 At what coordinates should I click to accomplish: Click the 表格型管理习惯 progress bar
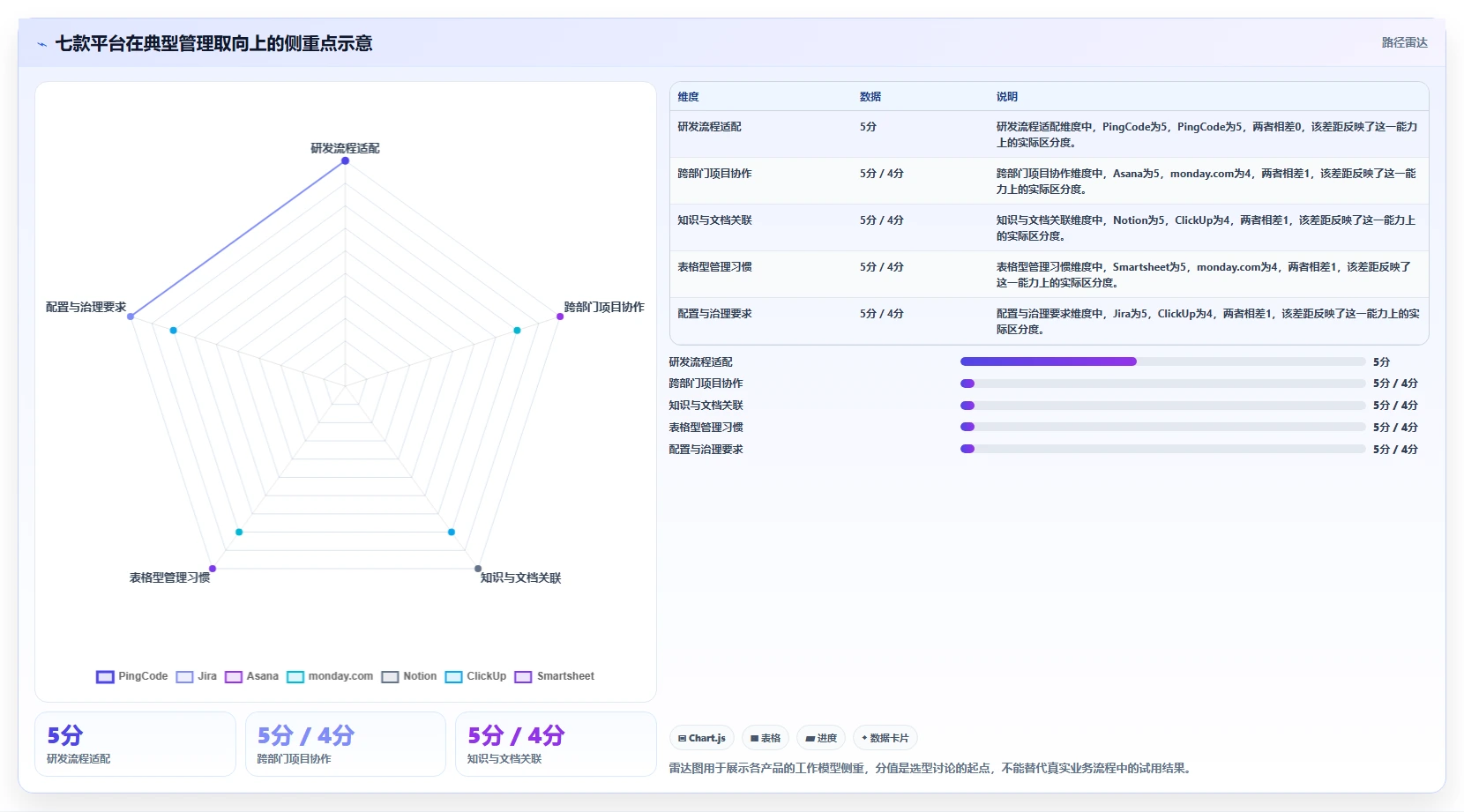[1162, 427]
